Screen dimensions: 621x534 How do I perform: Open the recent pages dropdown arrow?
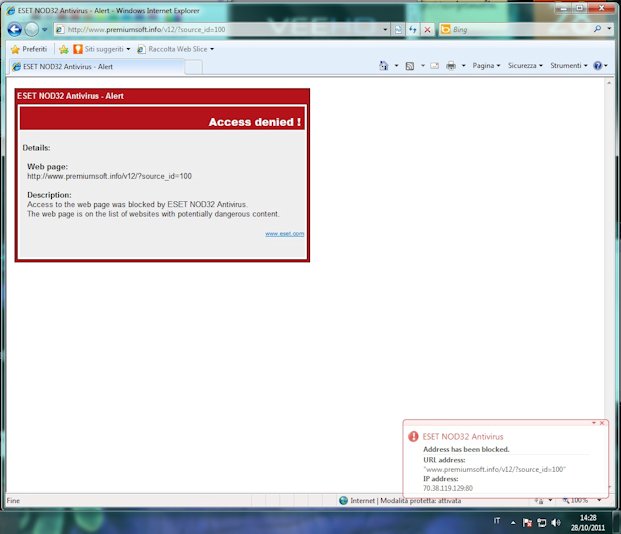[44, 30]
